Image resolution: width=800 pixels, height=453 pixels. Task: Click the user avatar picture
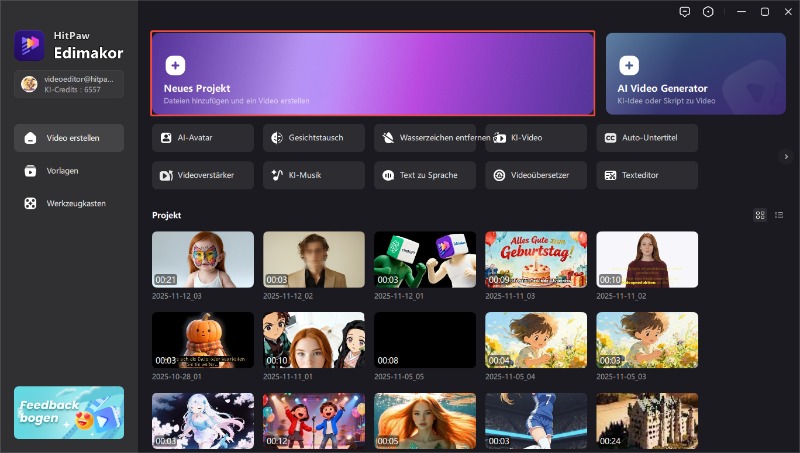(x=29, y=84)
